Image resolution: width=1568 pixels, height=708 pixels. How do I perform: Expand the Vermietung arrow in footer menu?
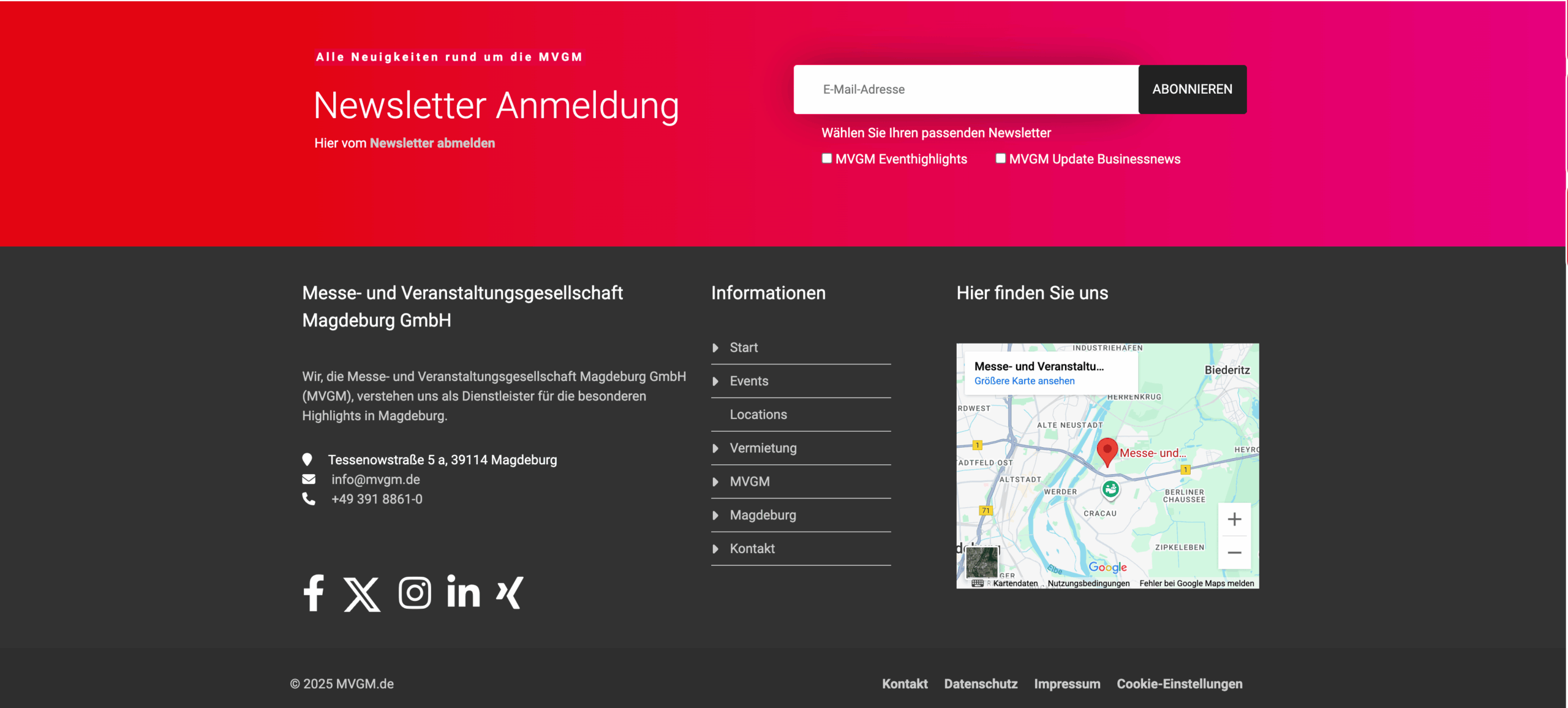coord(715,448)
